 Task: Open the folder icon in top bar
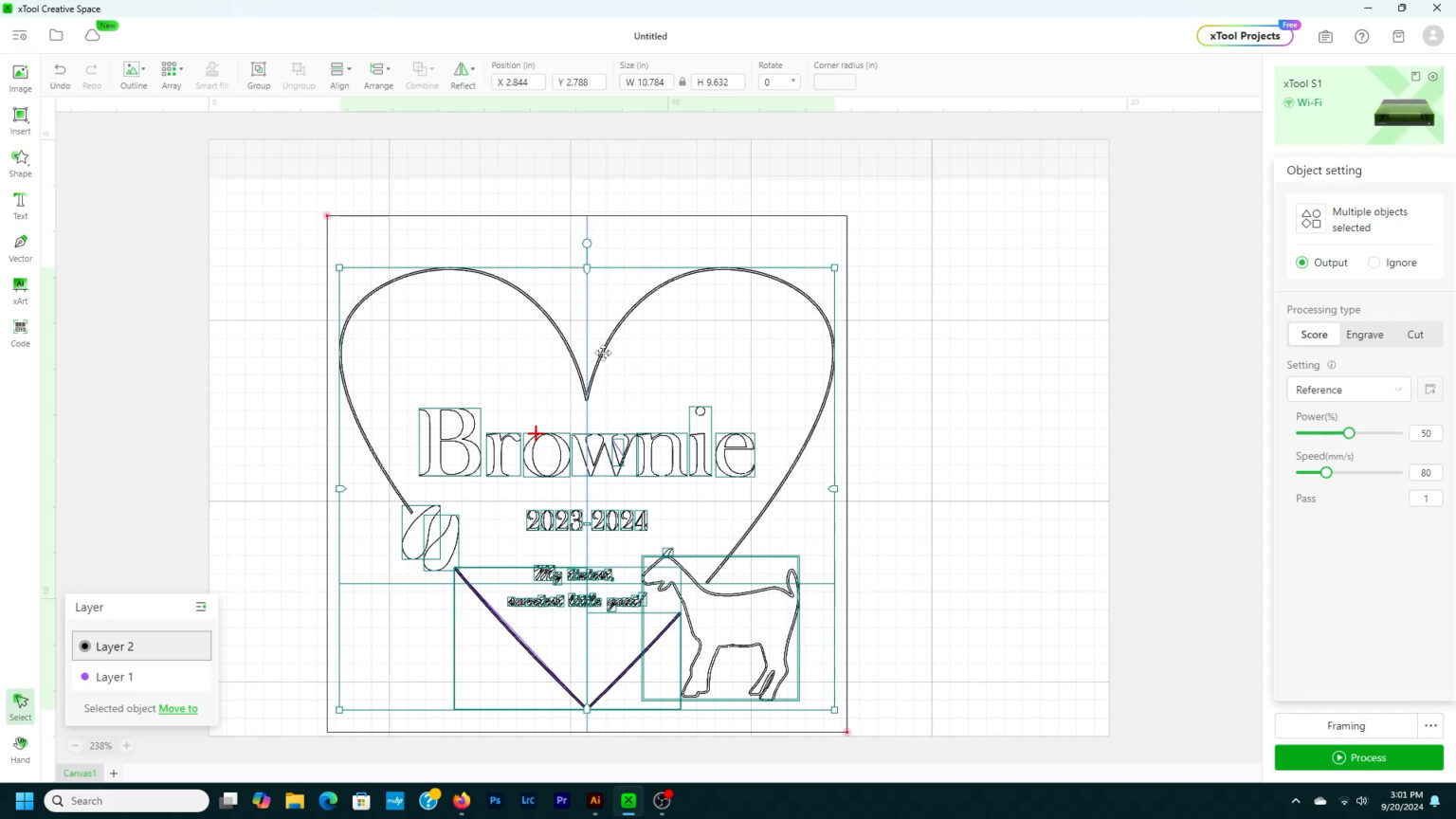(56, 35)
